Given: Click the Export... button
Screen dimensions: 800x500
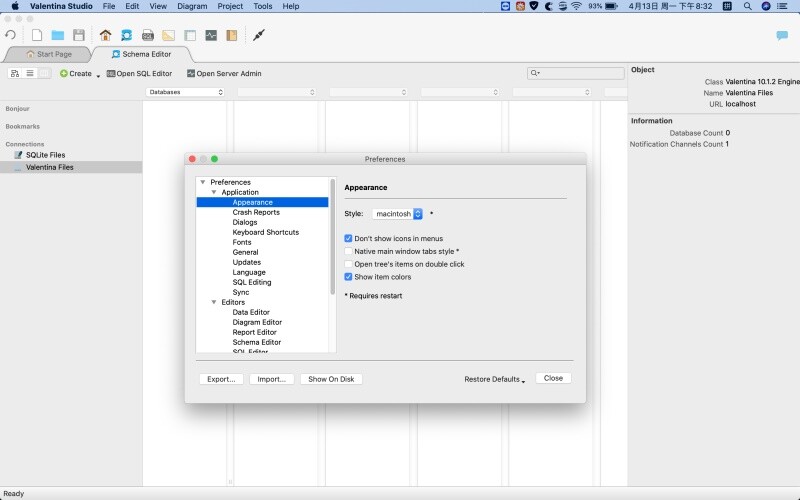Looking at the screenshot, I should point(221,379).
